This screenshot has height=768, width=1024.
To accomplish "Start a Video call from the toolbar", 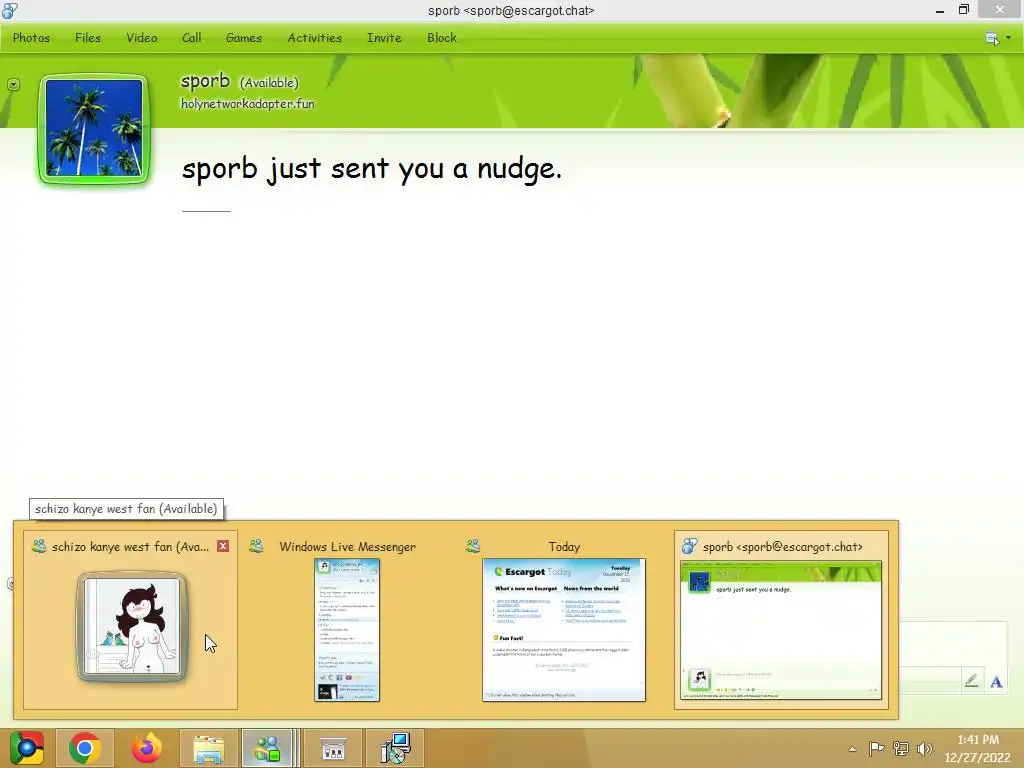I will 142,38.
